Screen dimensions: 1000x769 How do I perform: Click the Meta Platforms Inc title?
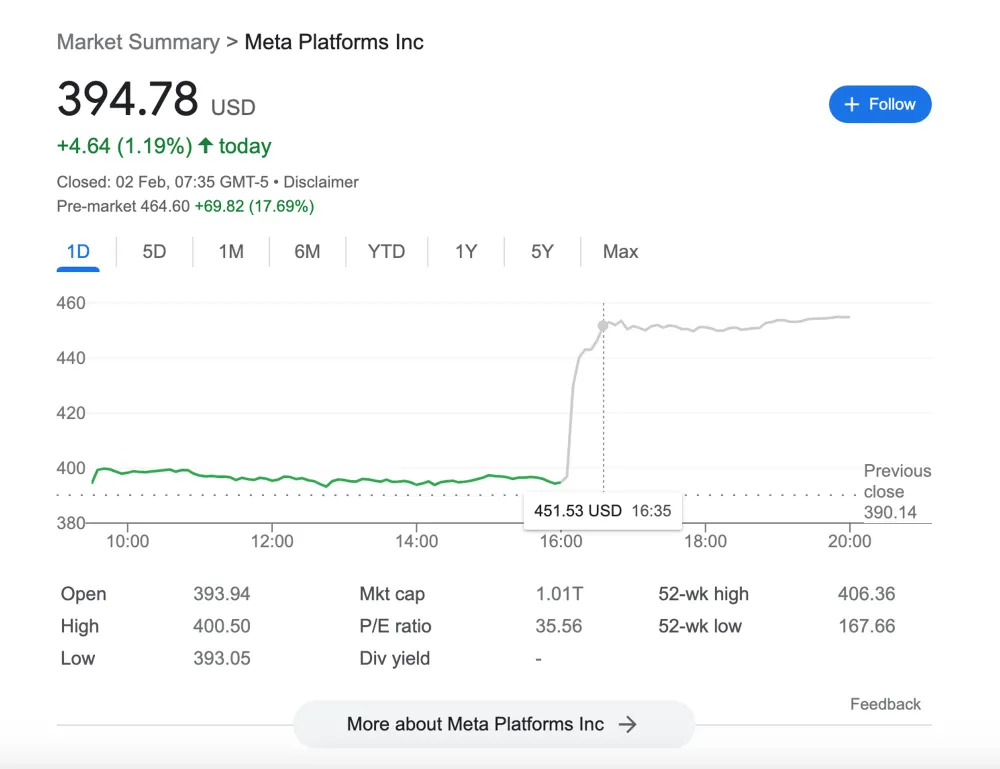click(x=334, y=42)
